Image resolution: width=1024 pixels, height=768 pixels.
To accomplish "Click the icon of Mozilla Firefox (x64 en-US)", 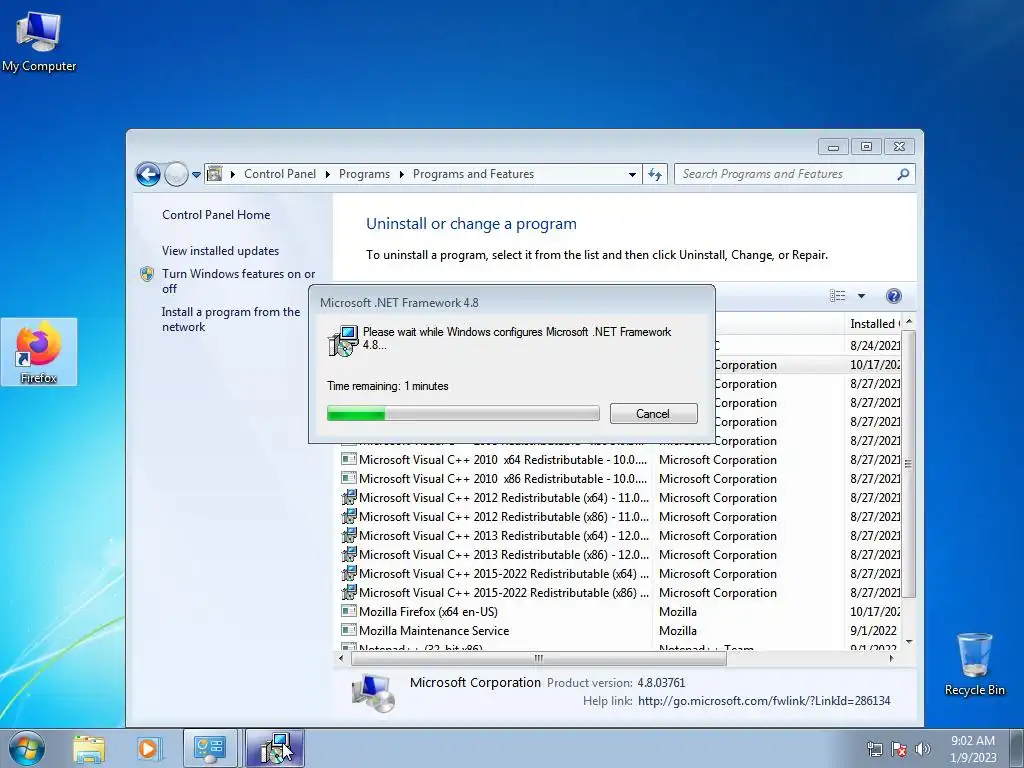I will point(349,611).
